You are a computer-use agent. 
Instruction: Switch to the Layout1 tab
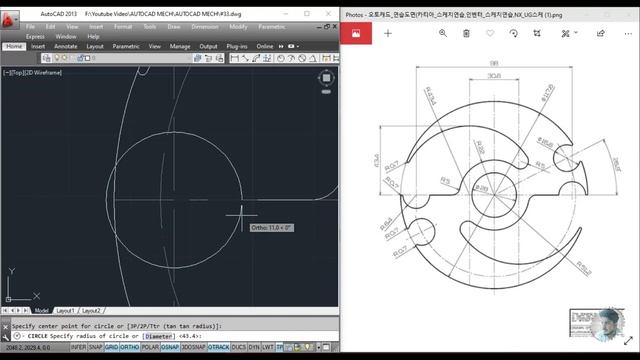[65, 311]
